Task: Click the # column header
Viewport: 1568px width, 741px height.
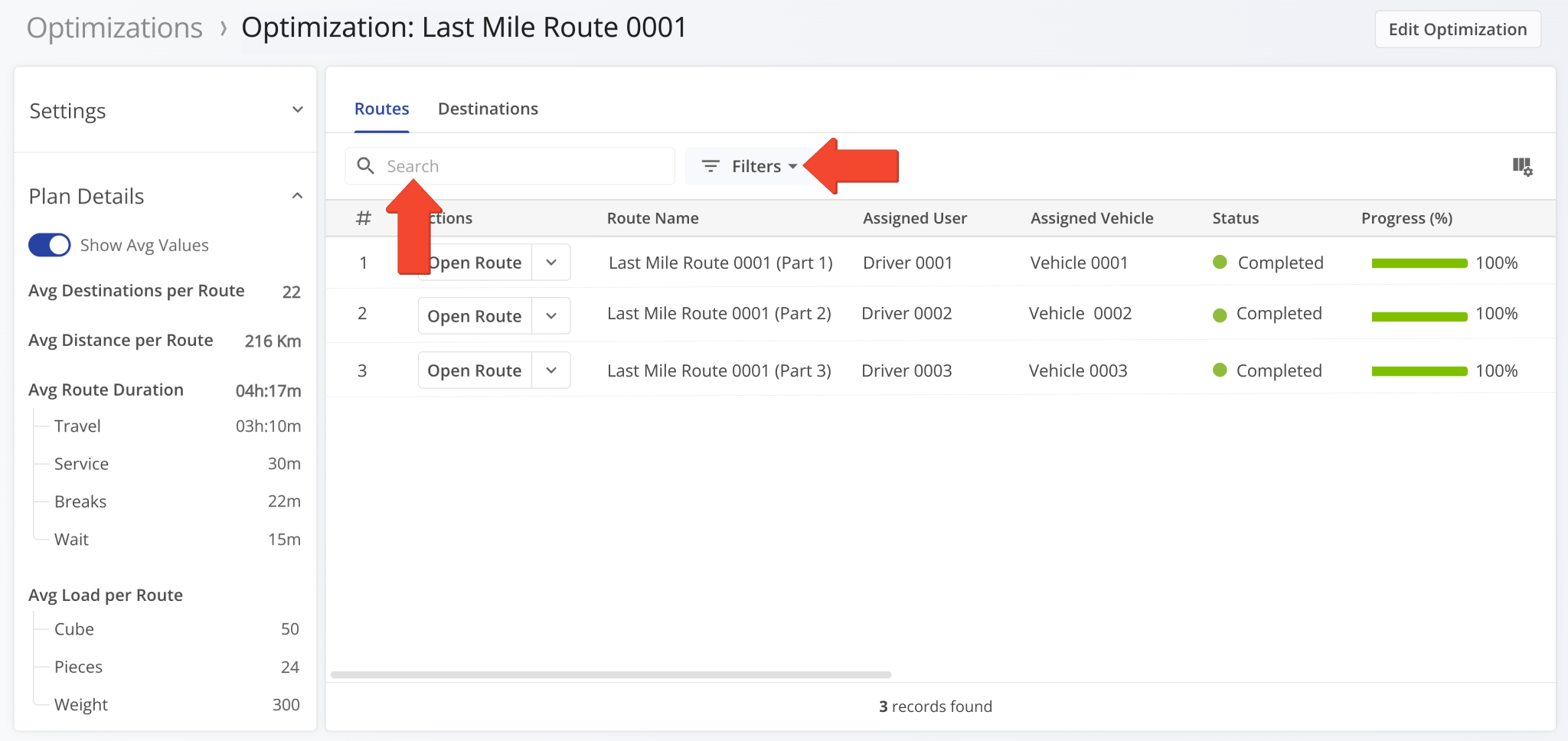Action: click(x=364, y=218)
